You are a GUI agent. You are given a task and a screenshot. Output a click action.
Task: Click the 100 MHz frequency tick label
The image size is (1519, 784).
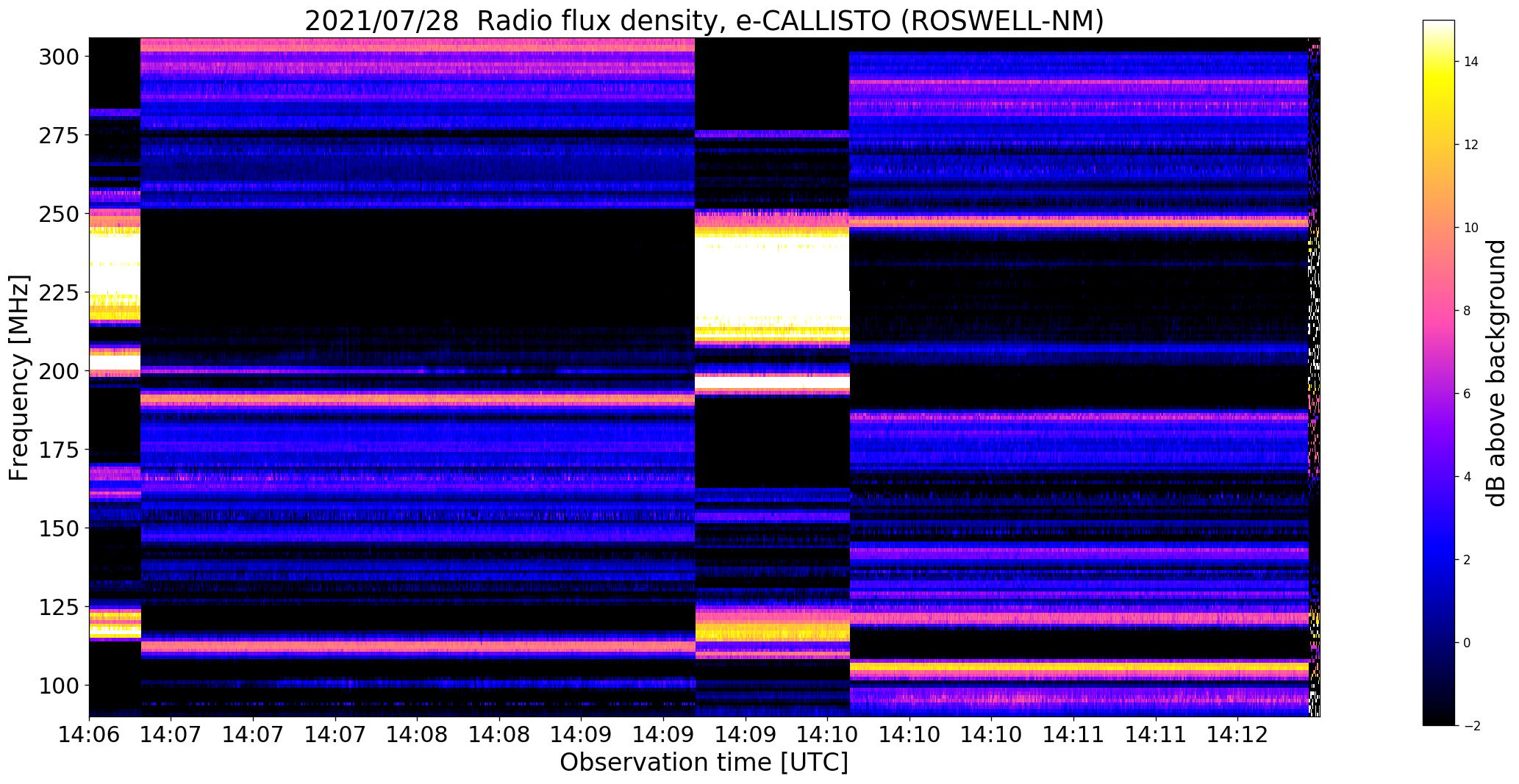pyautogui.click(x=60, y=685)
